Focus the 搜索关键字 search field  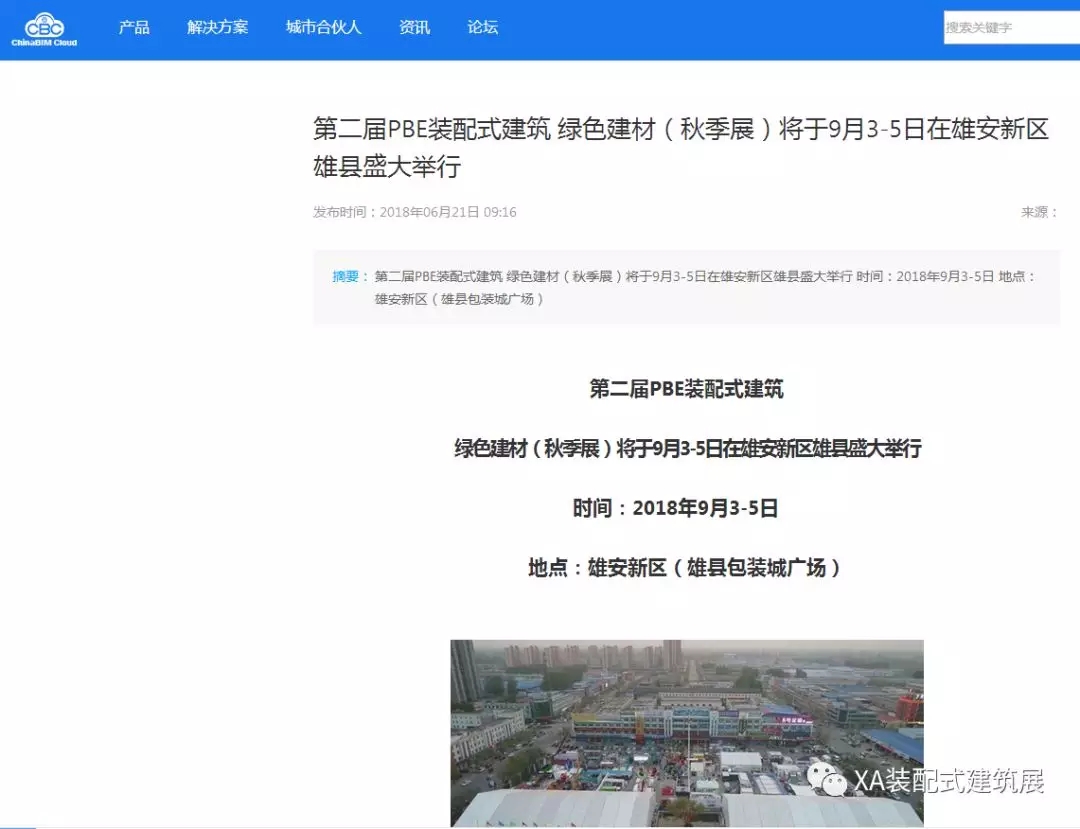pyautogui.click(x=1010, y=28)
